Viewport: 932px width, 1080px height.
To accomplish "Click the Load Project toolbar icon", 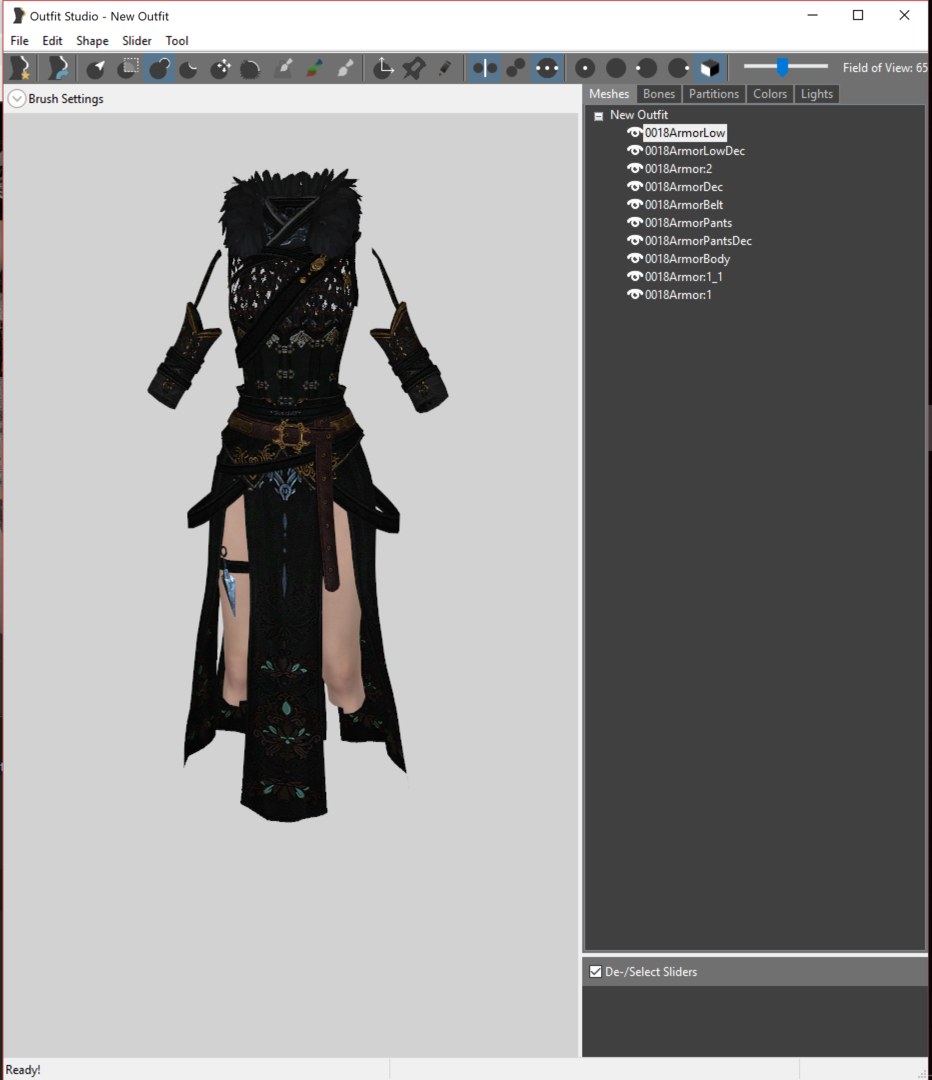I will (58, 68).
